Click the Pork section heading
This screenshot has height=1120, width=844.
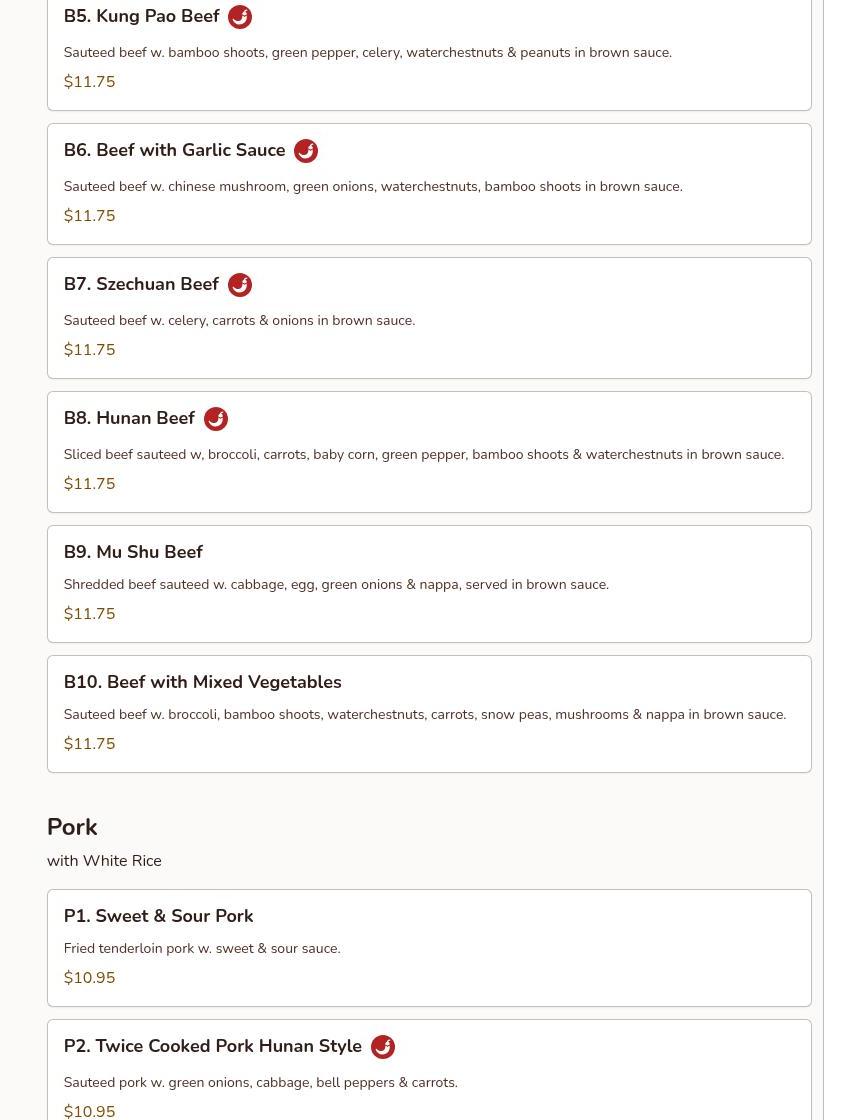[72, 826]
